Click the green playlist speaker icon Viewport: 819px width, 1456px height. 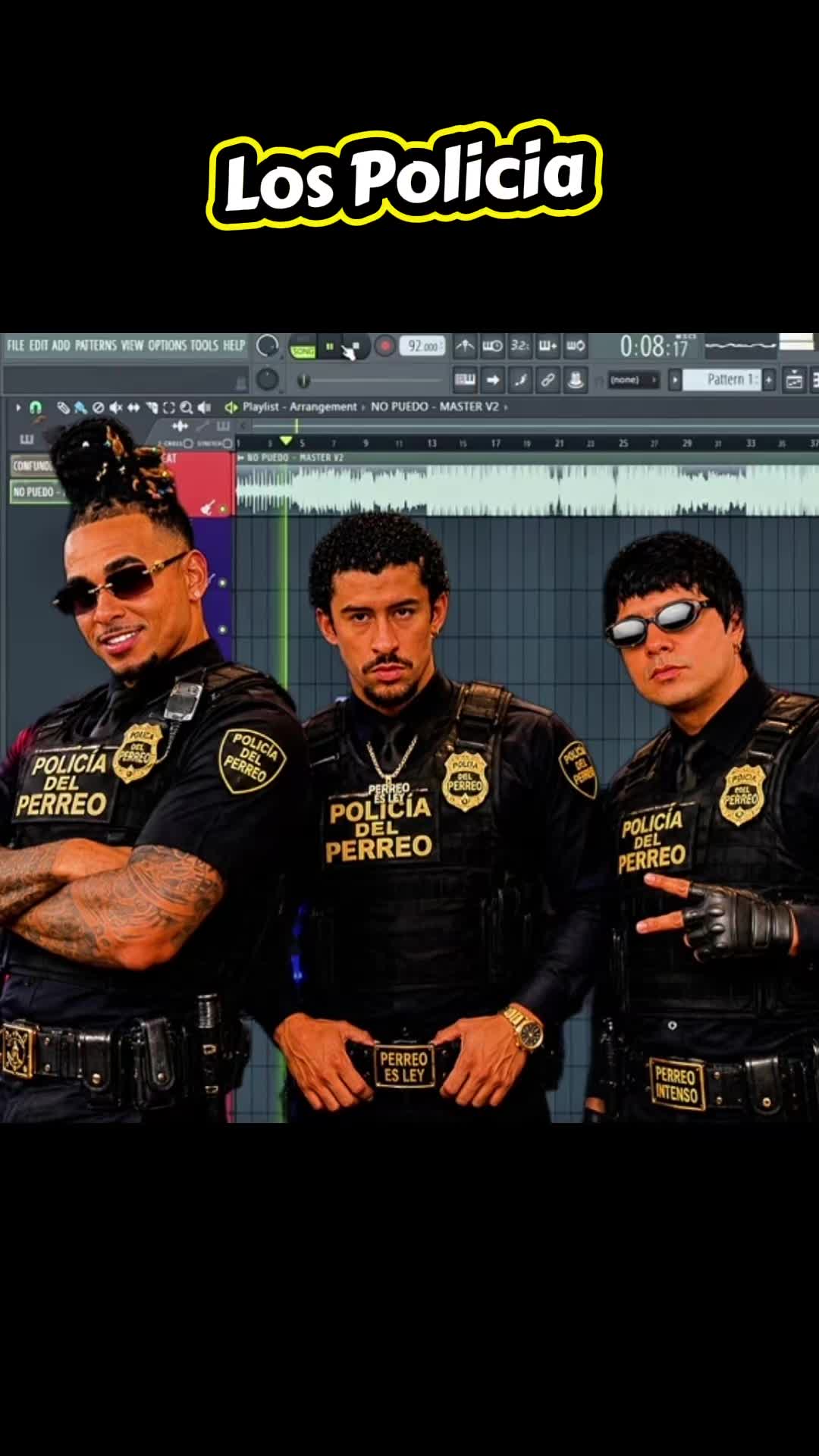point(231,407)
